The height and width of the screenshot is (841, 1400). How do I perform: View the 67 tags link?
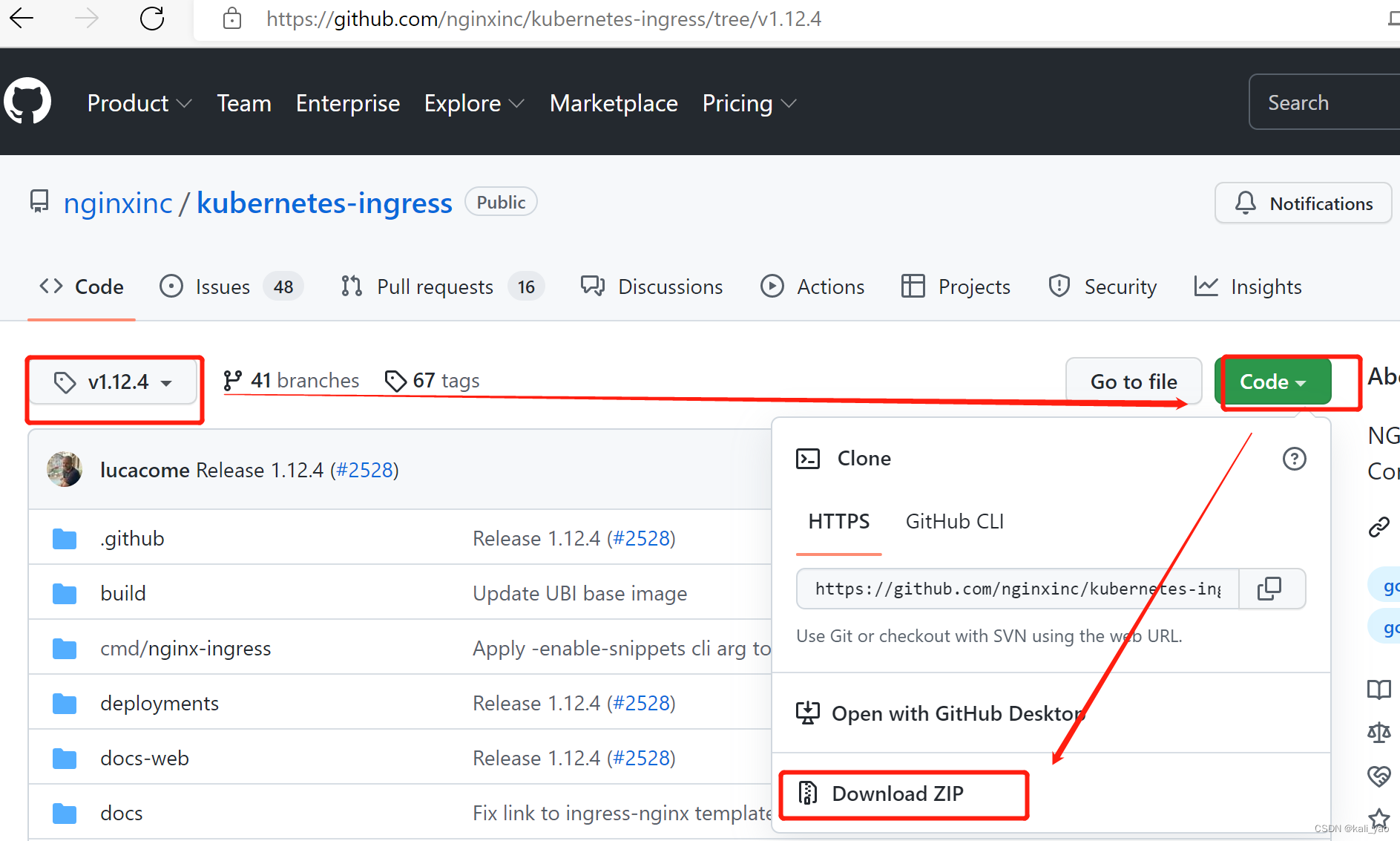click(433, 381)
